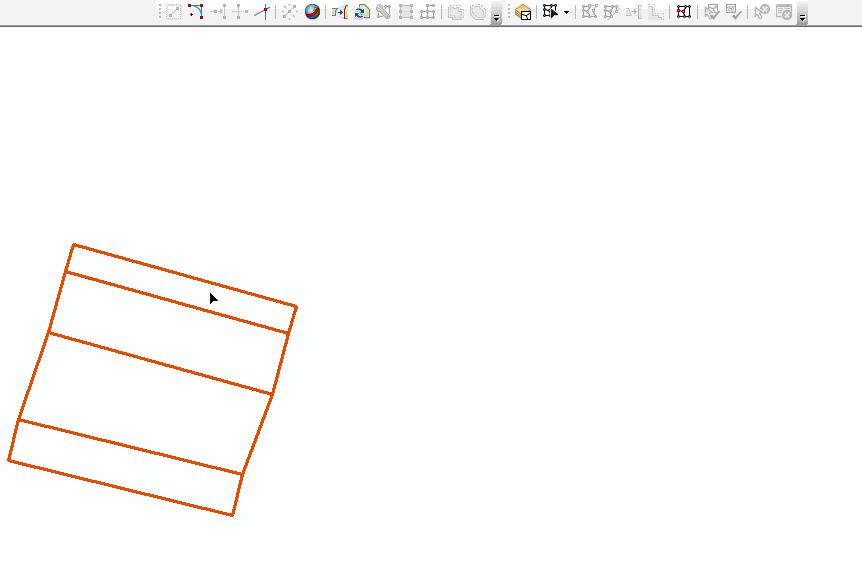Select the Fillet tool with red curve
Viewport: 862px width, 569px height.
[x=196, y=12]
